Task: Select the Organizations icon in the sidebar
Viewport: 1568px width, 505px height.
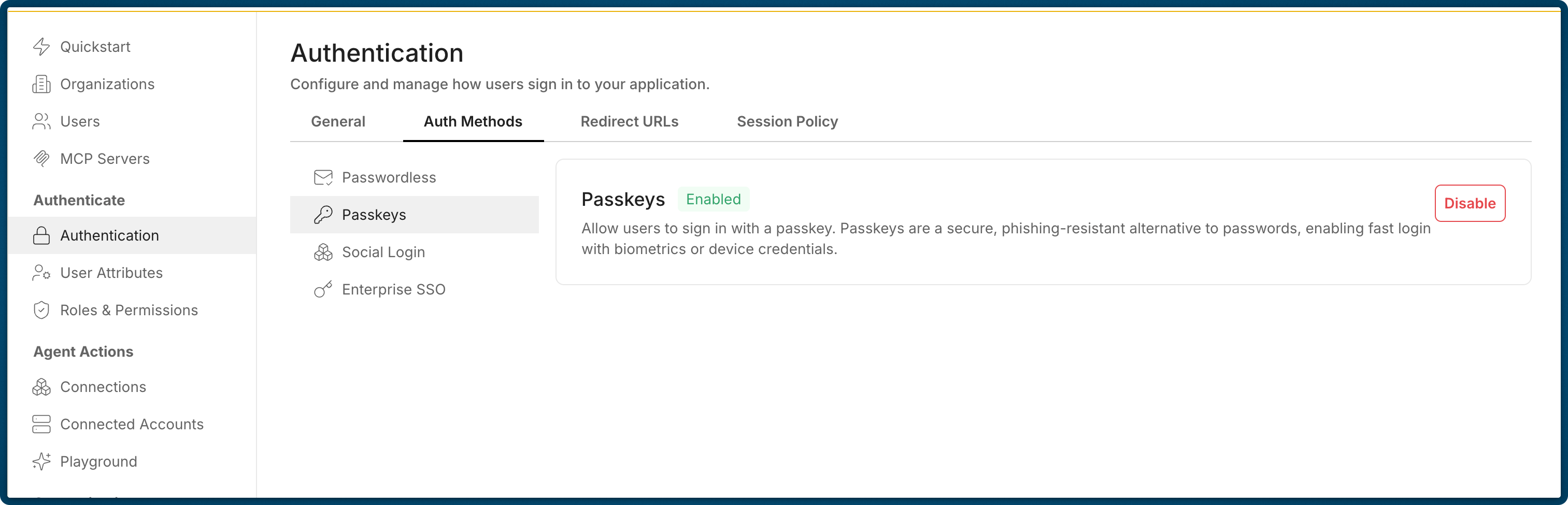Action: [x=41, y=83]
